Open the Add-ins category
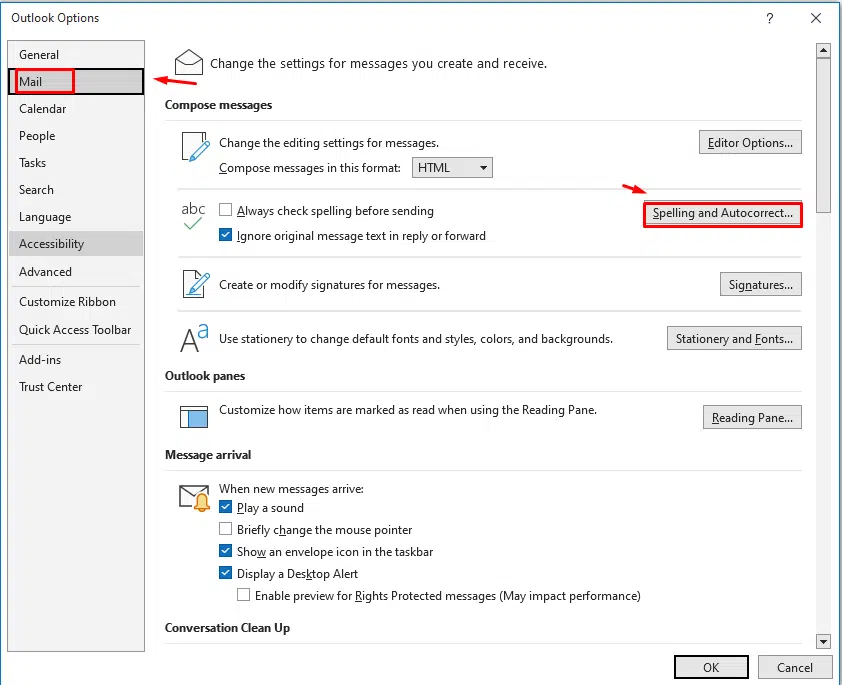This screenshot has height=685, width=842. pyautogui.click(x=76, y=360)
